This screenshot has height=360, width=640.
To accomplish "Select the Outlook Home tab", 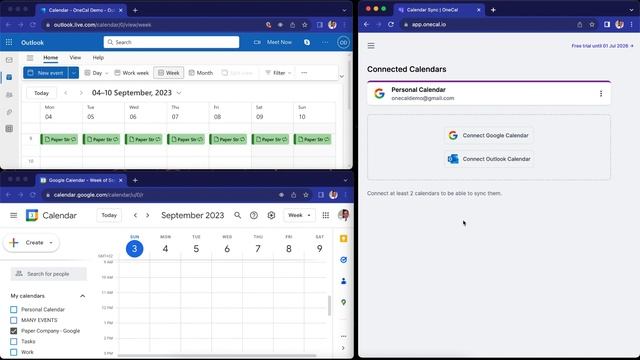I will (x=51, y=58).
